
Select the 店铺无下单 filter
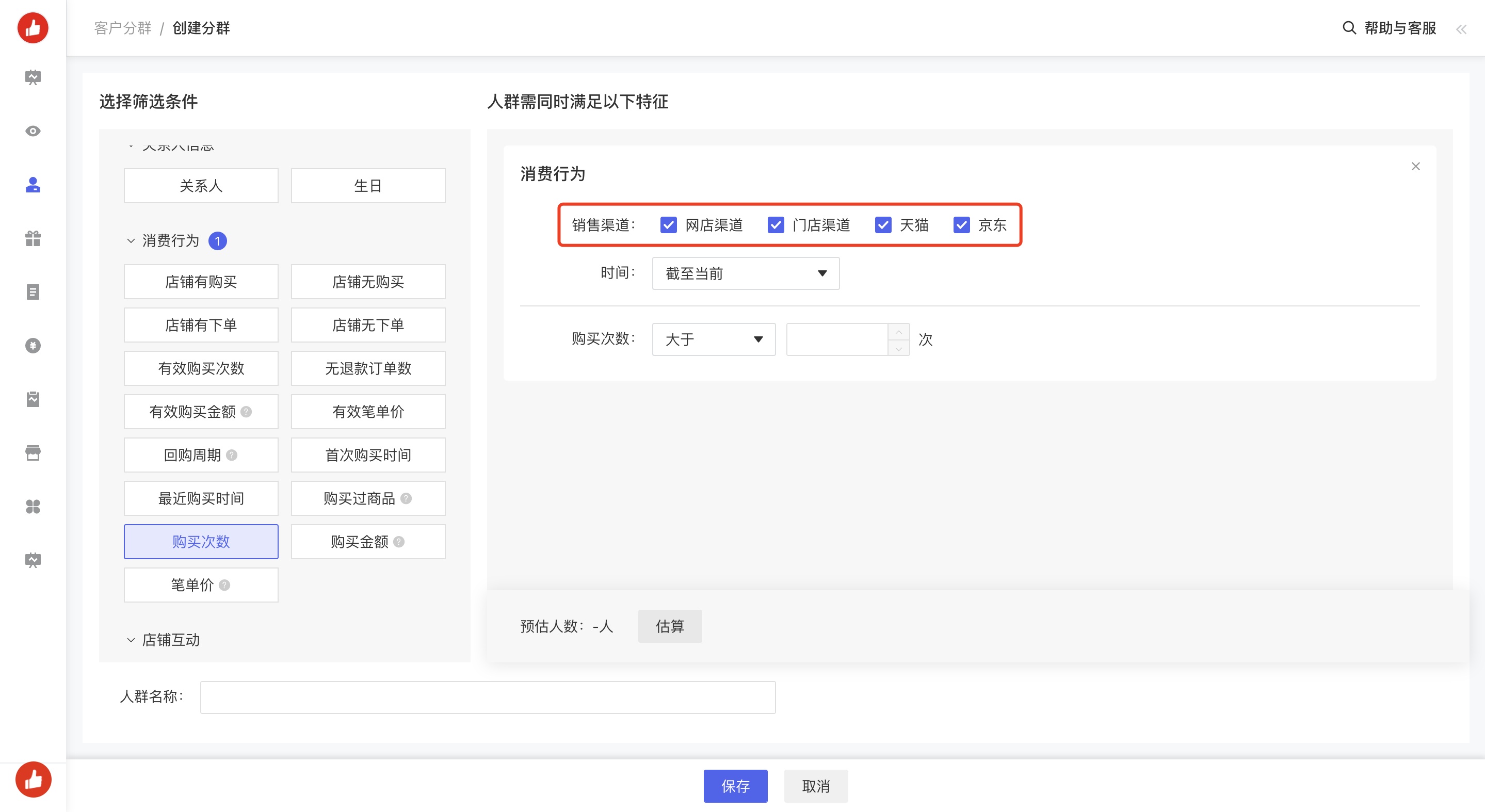368,325
